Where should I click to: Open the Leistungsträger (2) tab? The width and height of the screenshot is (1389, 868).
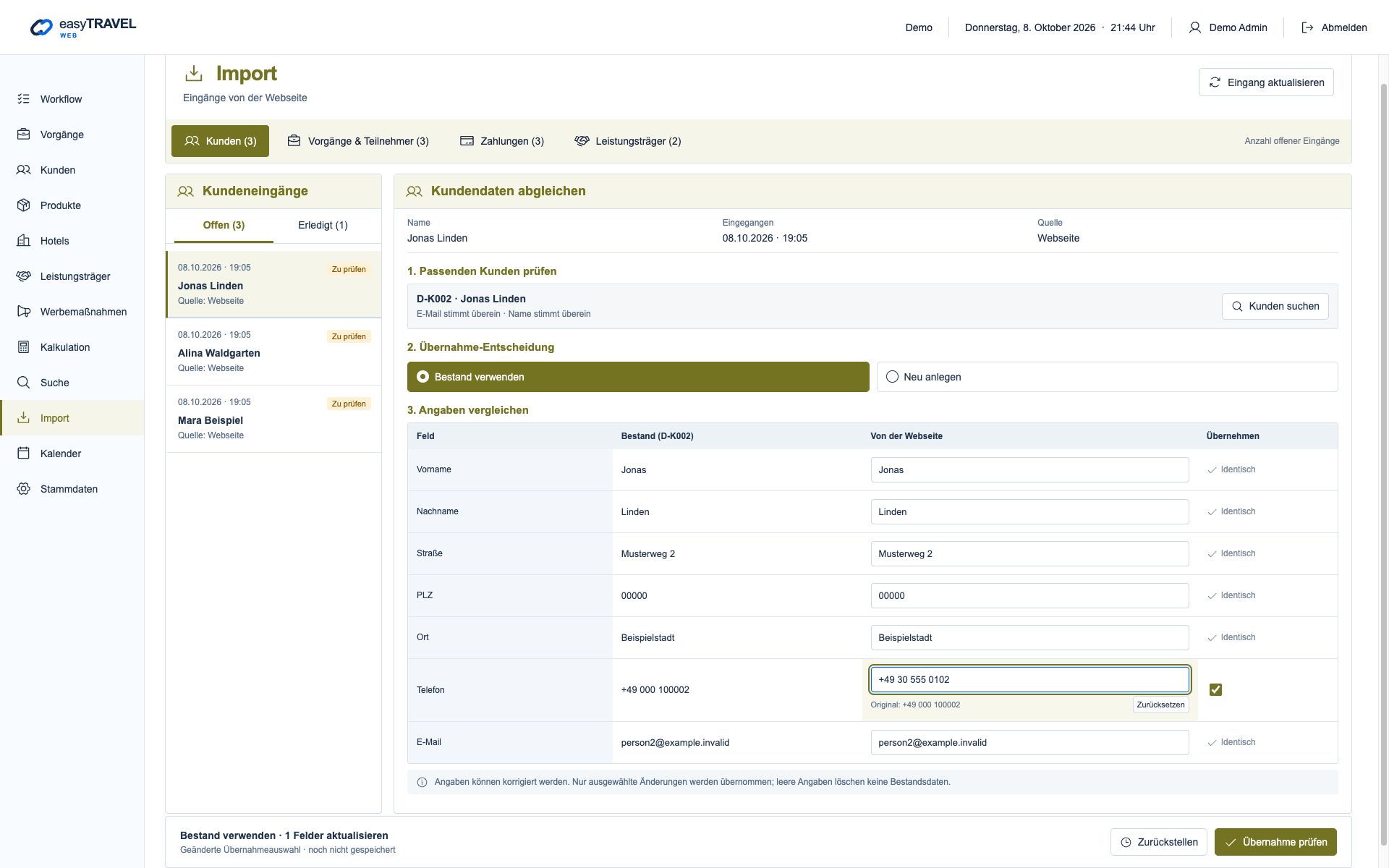pyautogui.click(x=628, y=141)
